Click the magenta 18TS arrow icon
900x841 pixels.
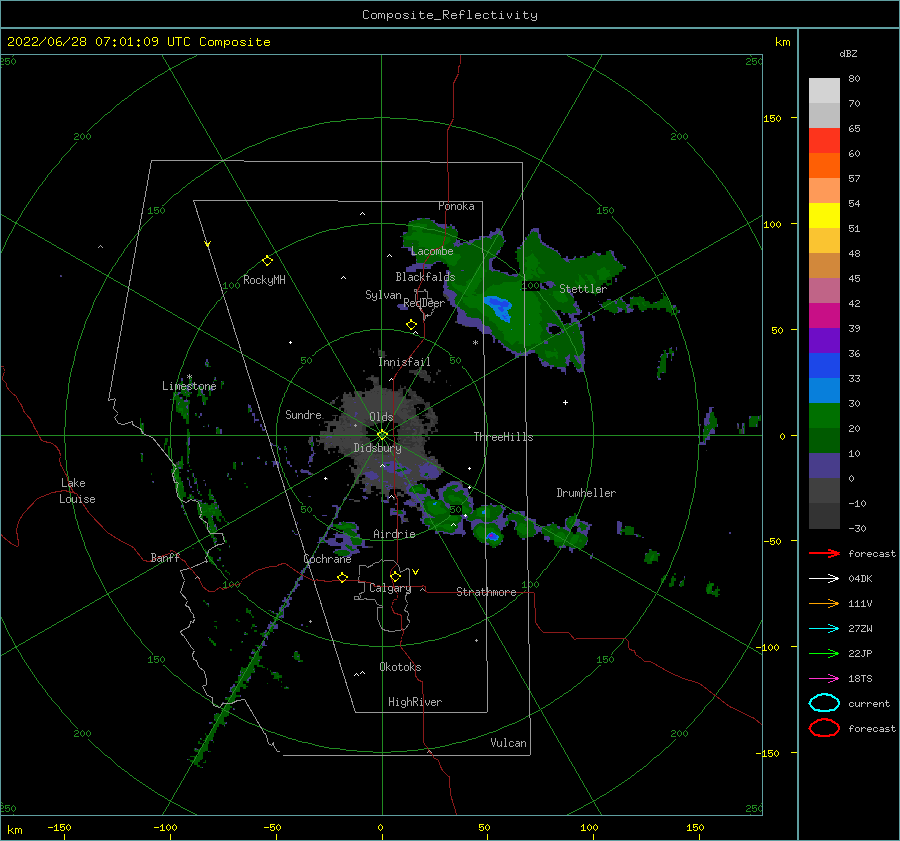824,679
